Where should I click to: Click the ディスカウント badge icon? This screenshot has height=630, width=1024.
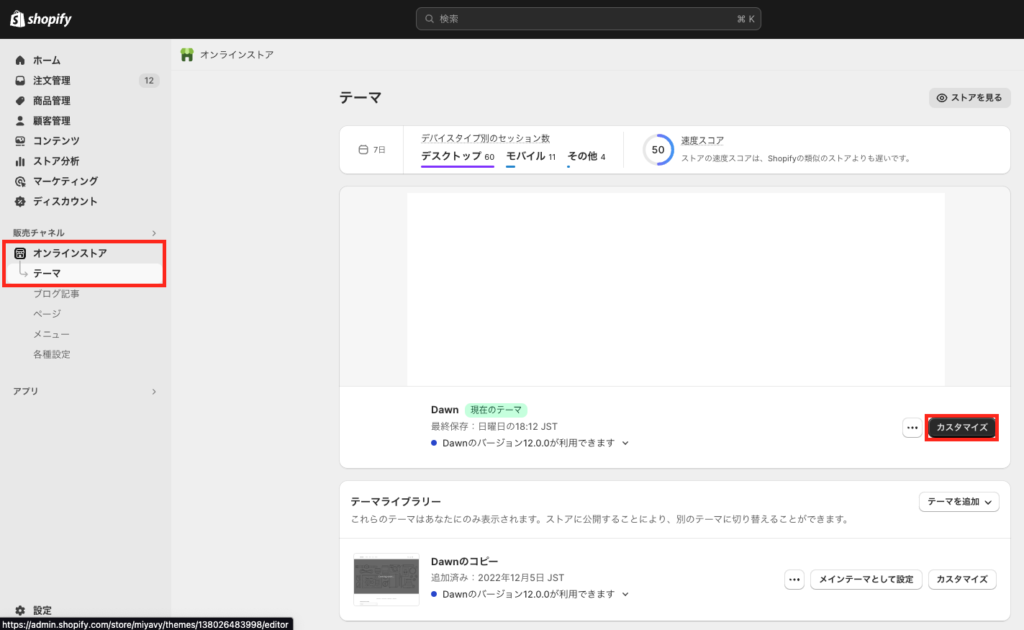[x=20, y=202]
